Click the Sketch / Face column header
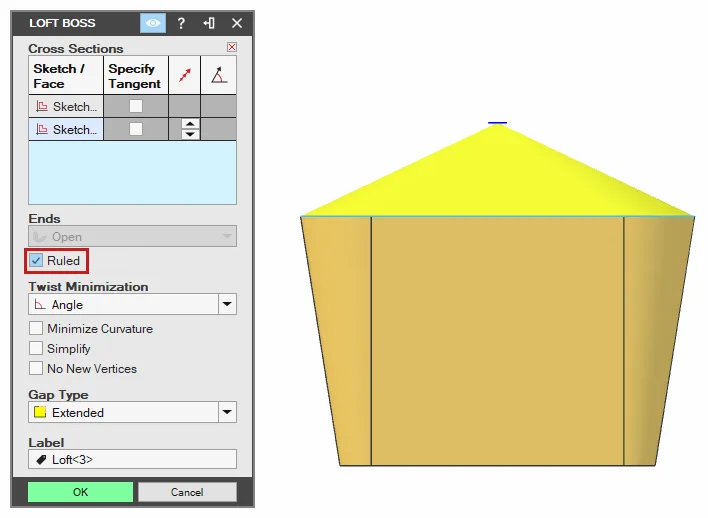 tap(66, 75)
